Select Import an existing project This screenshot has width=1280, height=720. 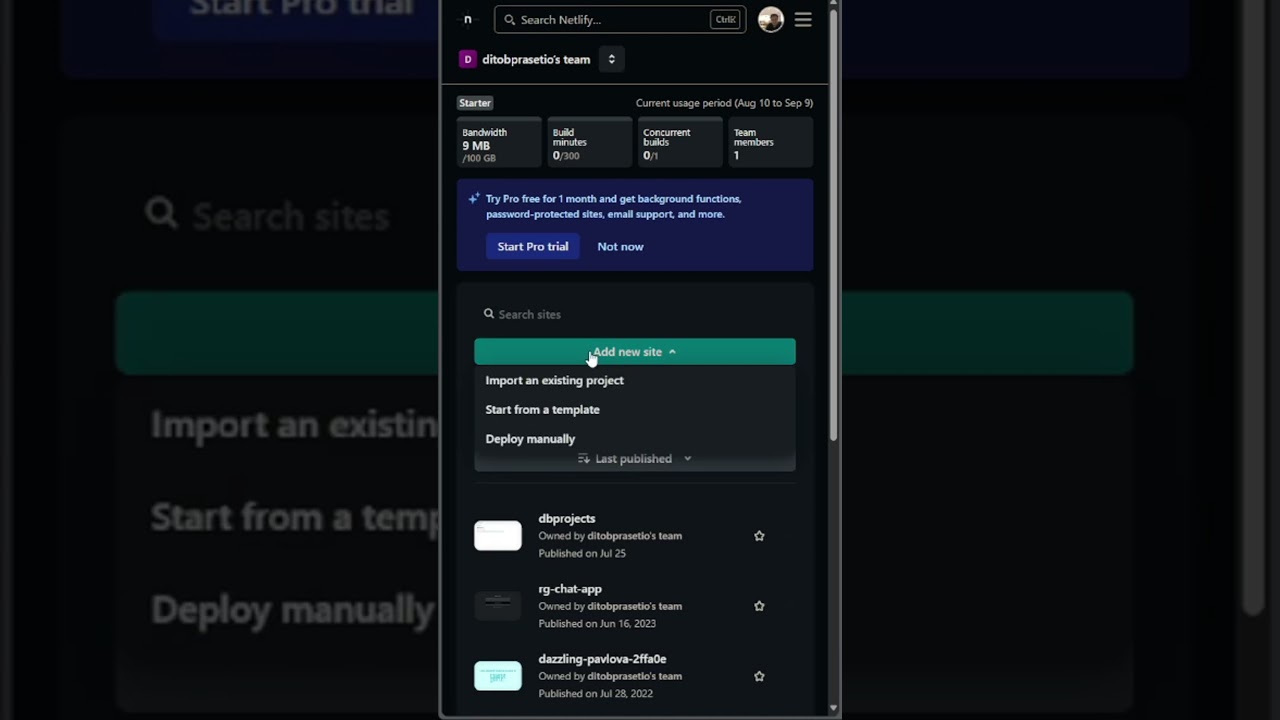coord(555,381)
